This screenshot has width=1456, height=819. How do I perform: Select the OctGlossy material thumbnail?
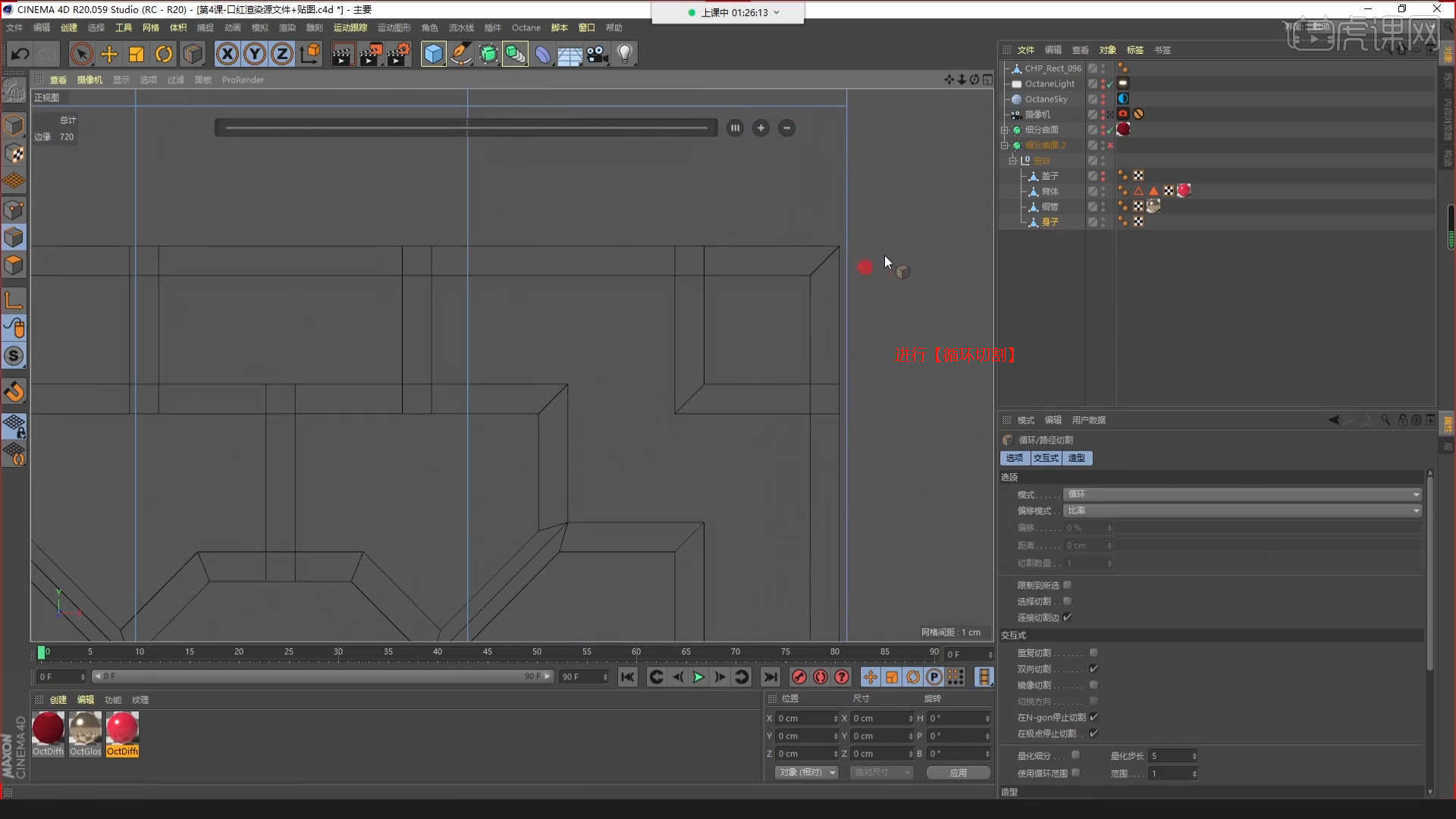point(85,728)
